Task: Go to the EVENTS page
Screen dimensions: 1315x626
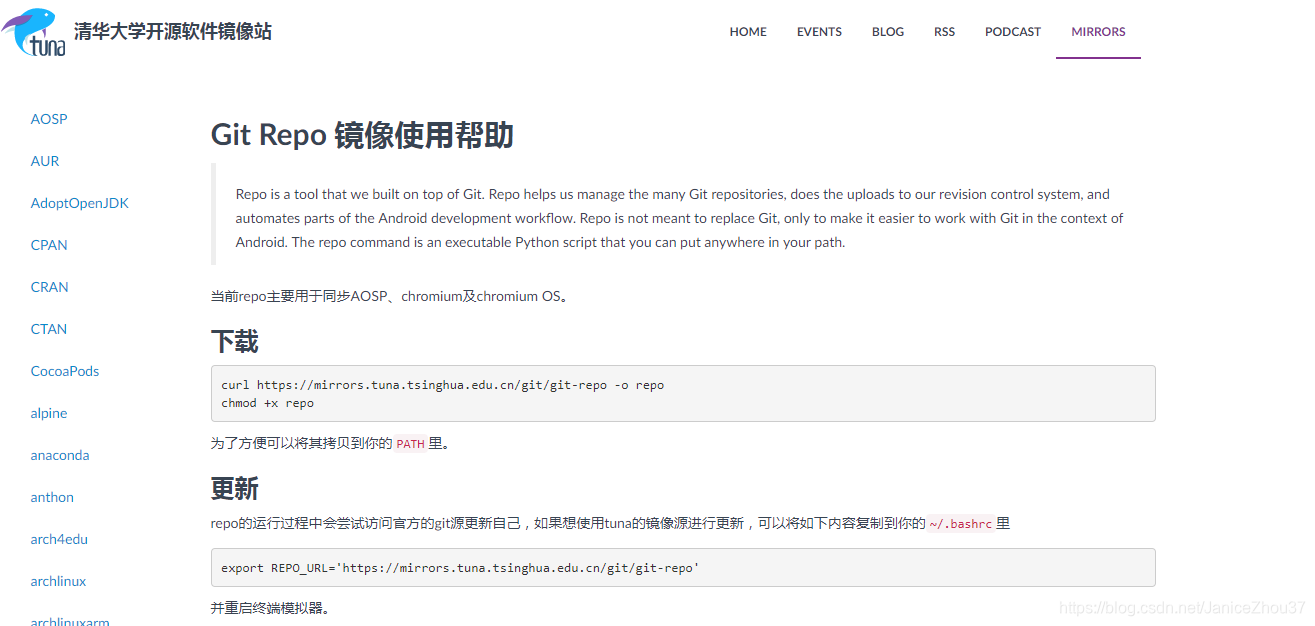Action: [x=819, y=32]
